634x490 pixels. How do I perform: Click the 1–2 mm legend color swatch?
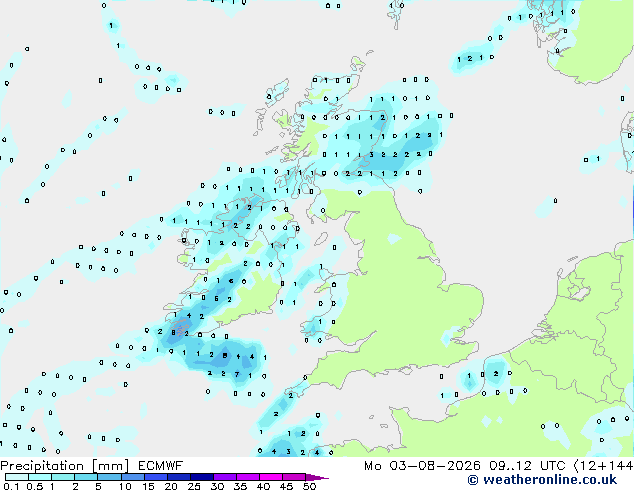pos(63,477)
